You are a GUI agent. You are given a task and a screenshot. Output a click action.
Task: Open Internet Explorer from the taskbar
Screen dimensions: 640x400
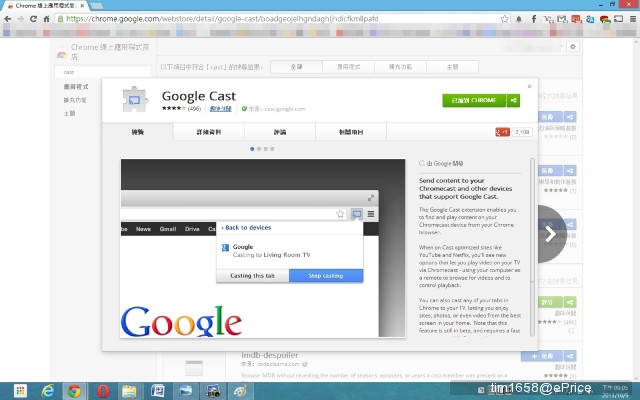(x=48, y=391)
